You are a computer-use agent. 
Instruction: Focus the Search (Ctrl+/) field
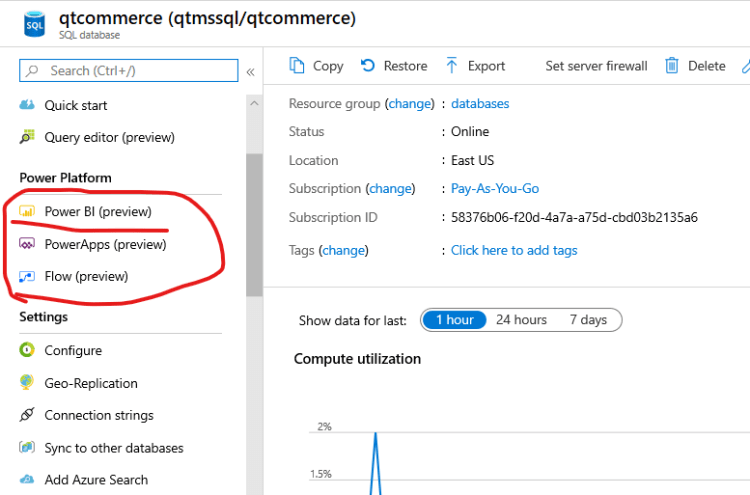click(129, 71)
